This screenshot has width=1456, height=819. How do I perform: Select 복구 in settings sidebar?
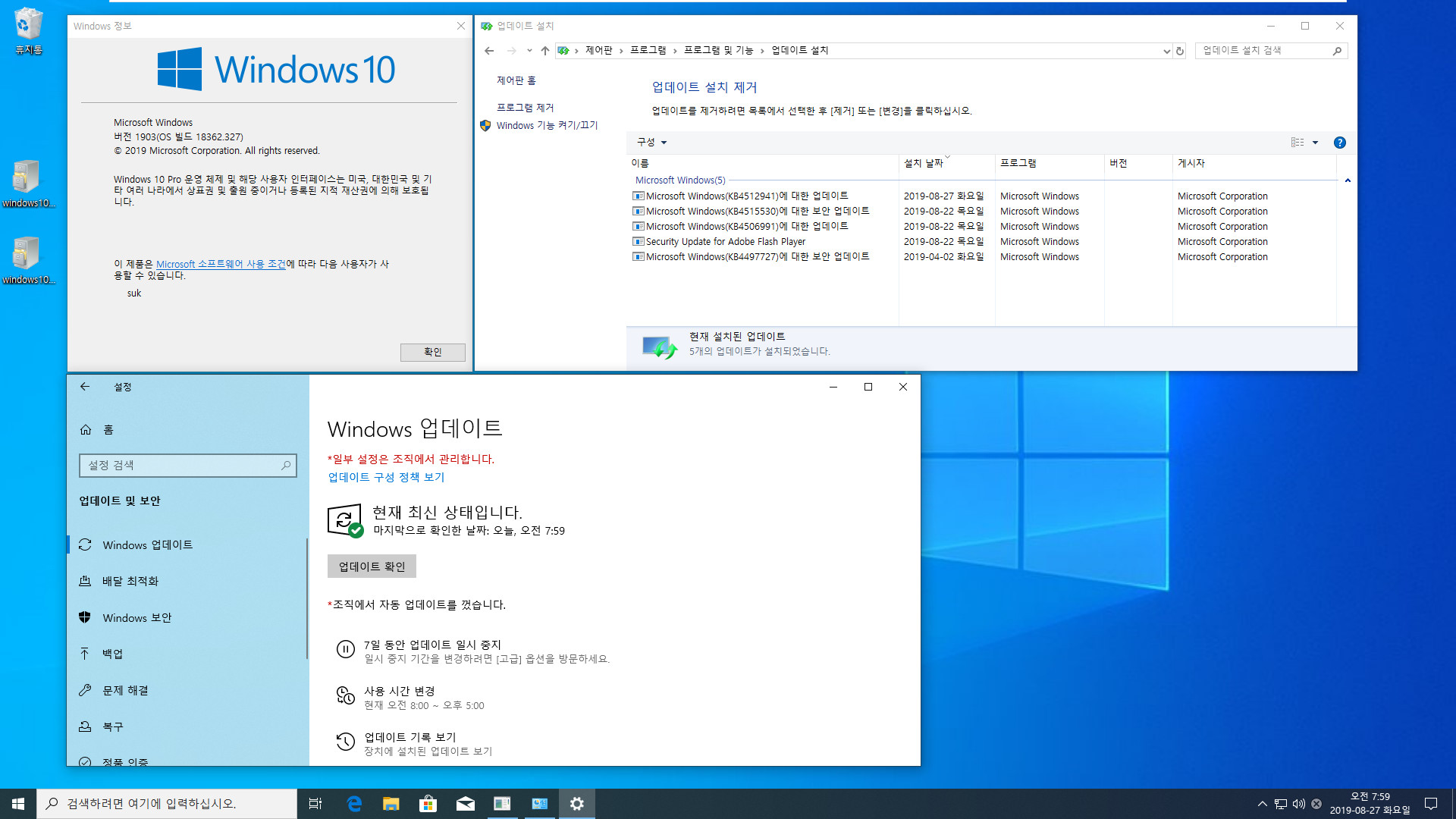tap(187, 726)
